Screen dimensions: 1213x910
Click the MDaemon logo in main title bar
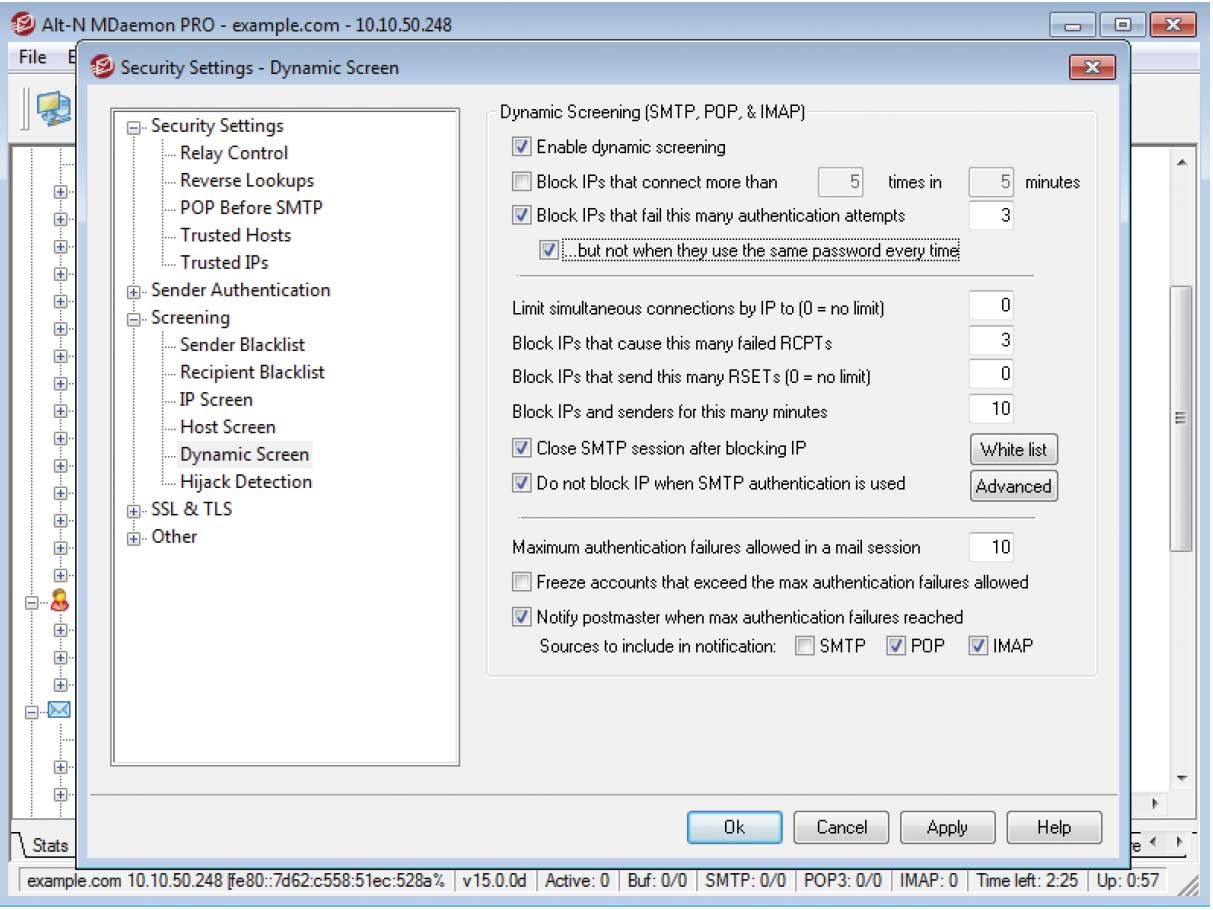[22, 24]
